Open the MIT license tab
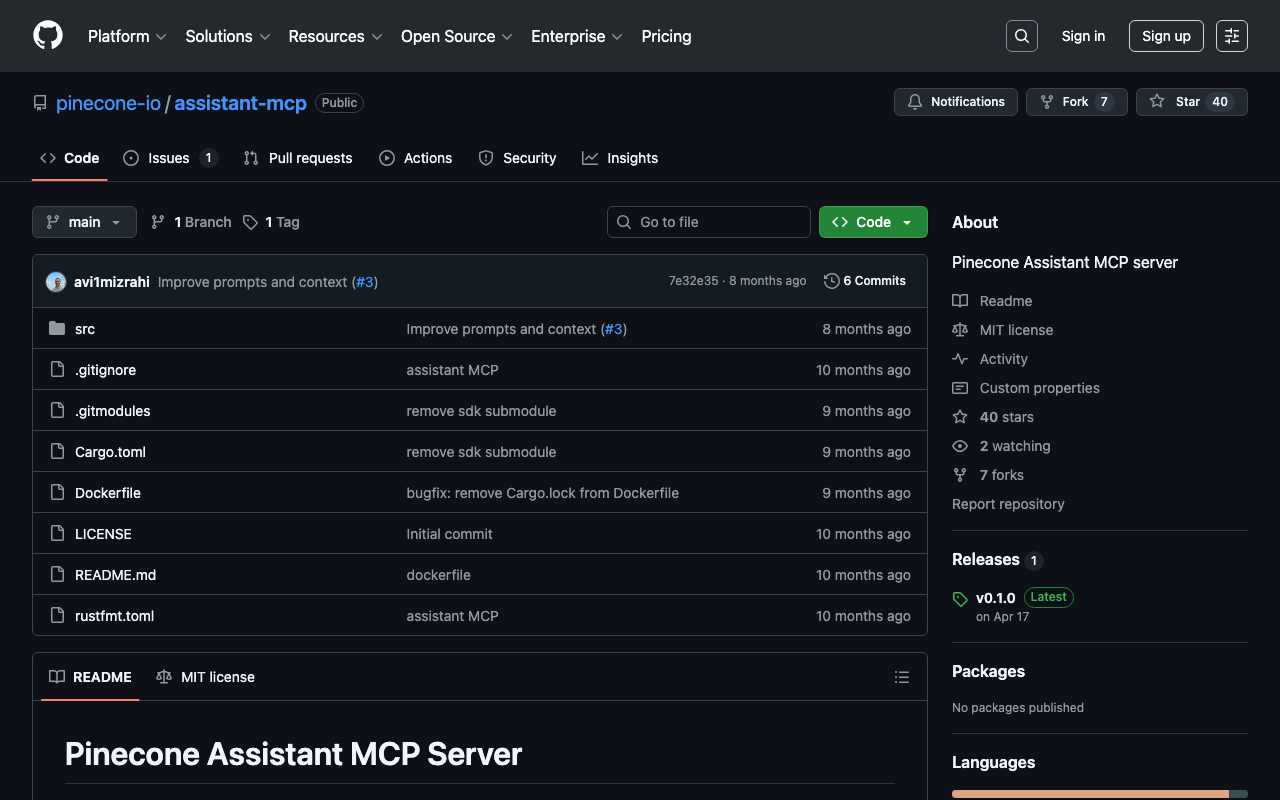1280x800 pixels. 206,677
